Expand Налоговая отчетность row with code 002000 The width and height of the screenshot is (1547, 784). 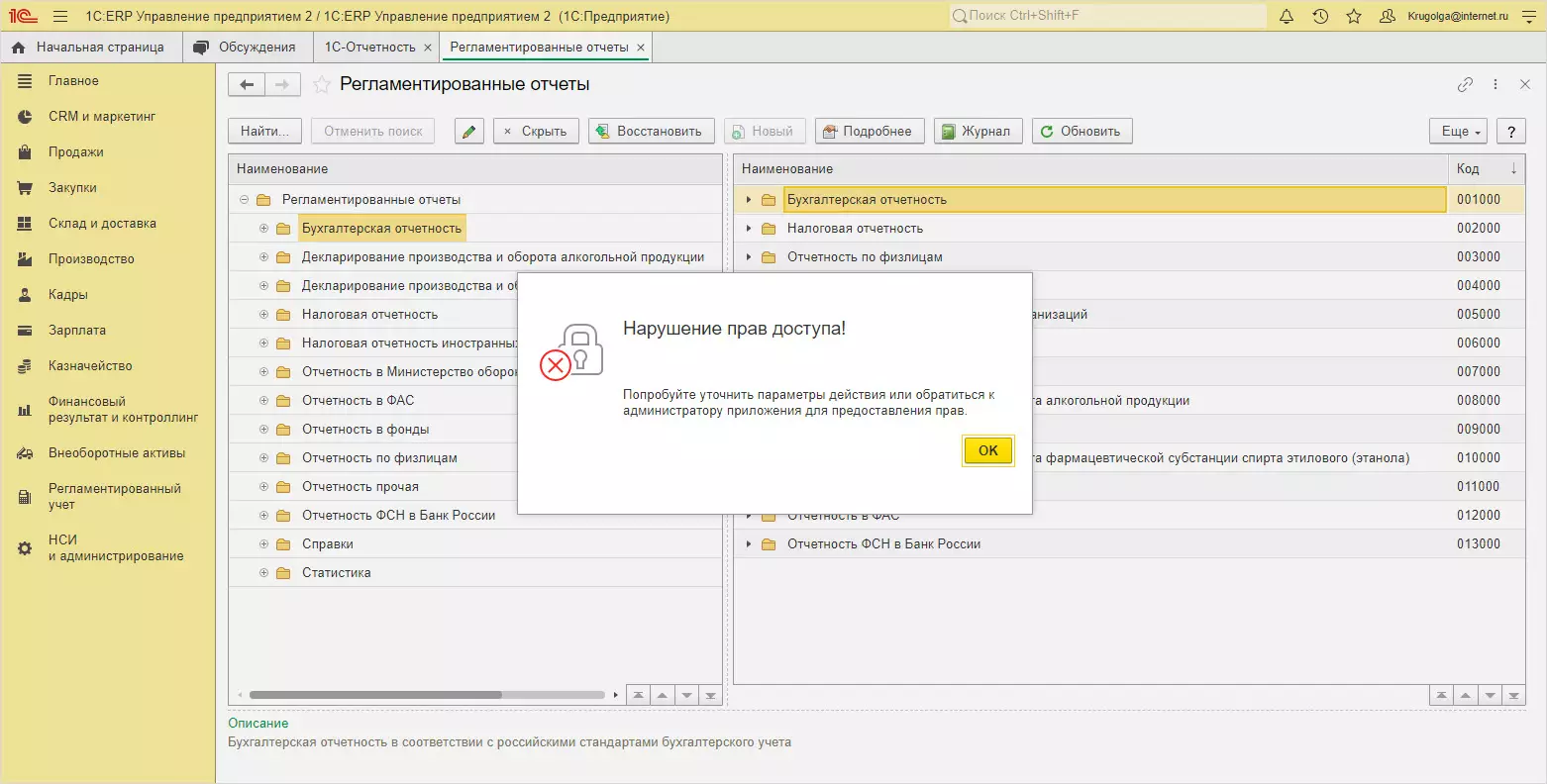coord(749,229)
